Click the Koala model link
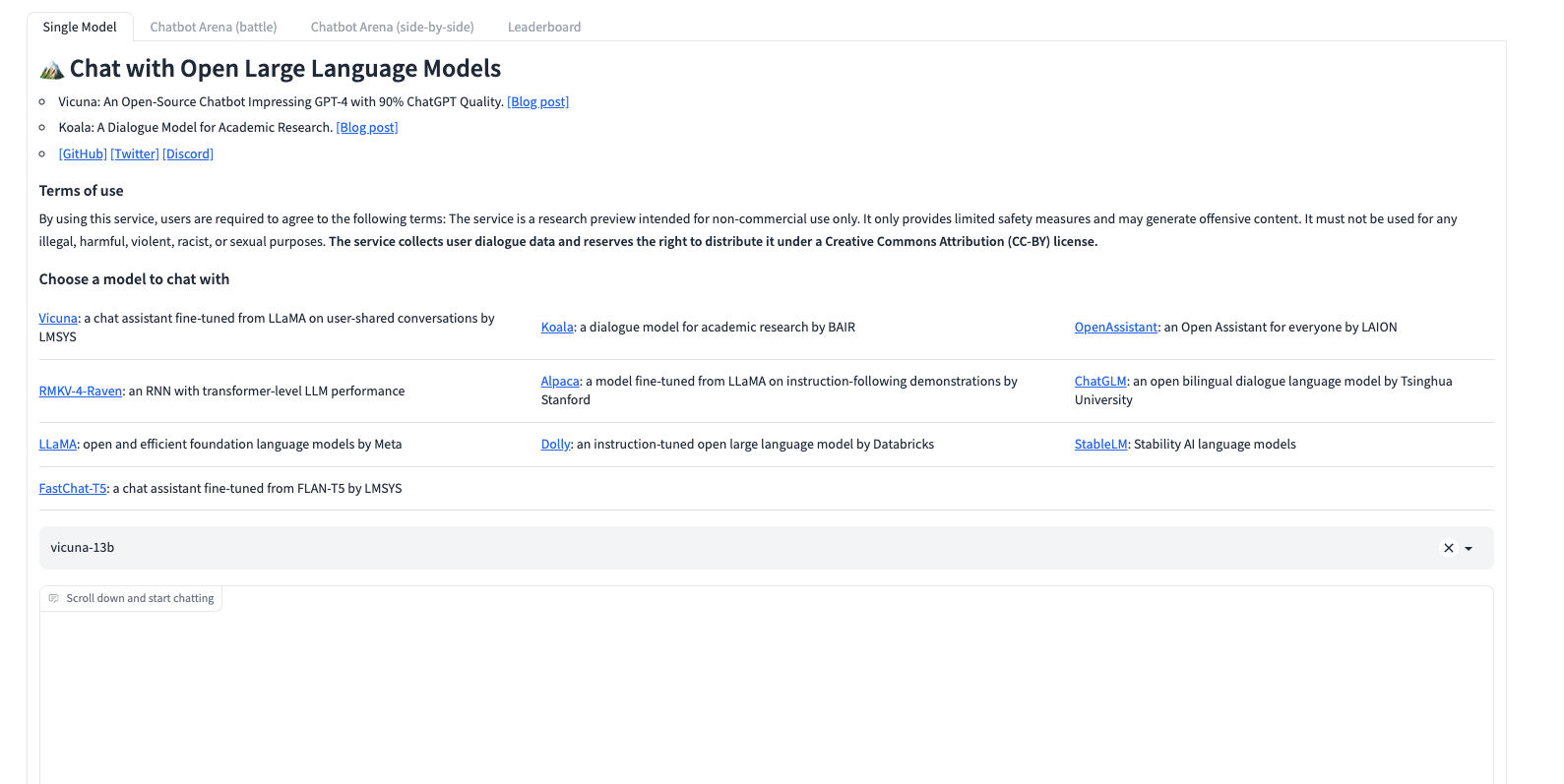The height and width of the screenshot is (784, 1564). tap(557, 327)
